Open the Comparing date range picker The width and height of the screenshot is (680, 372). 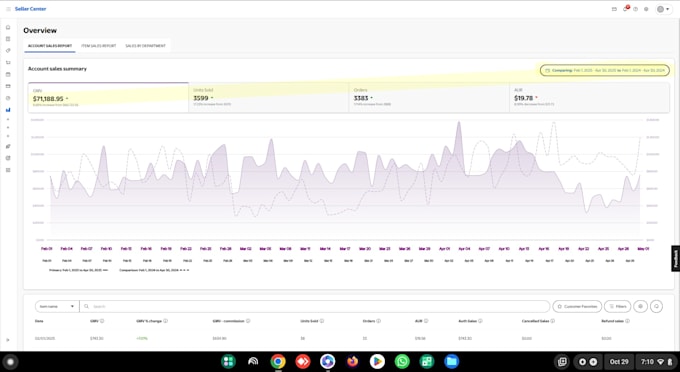[x=605, y=70]
